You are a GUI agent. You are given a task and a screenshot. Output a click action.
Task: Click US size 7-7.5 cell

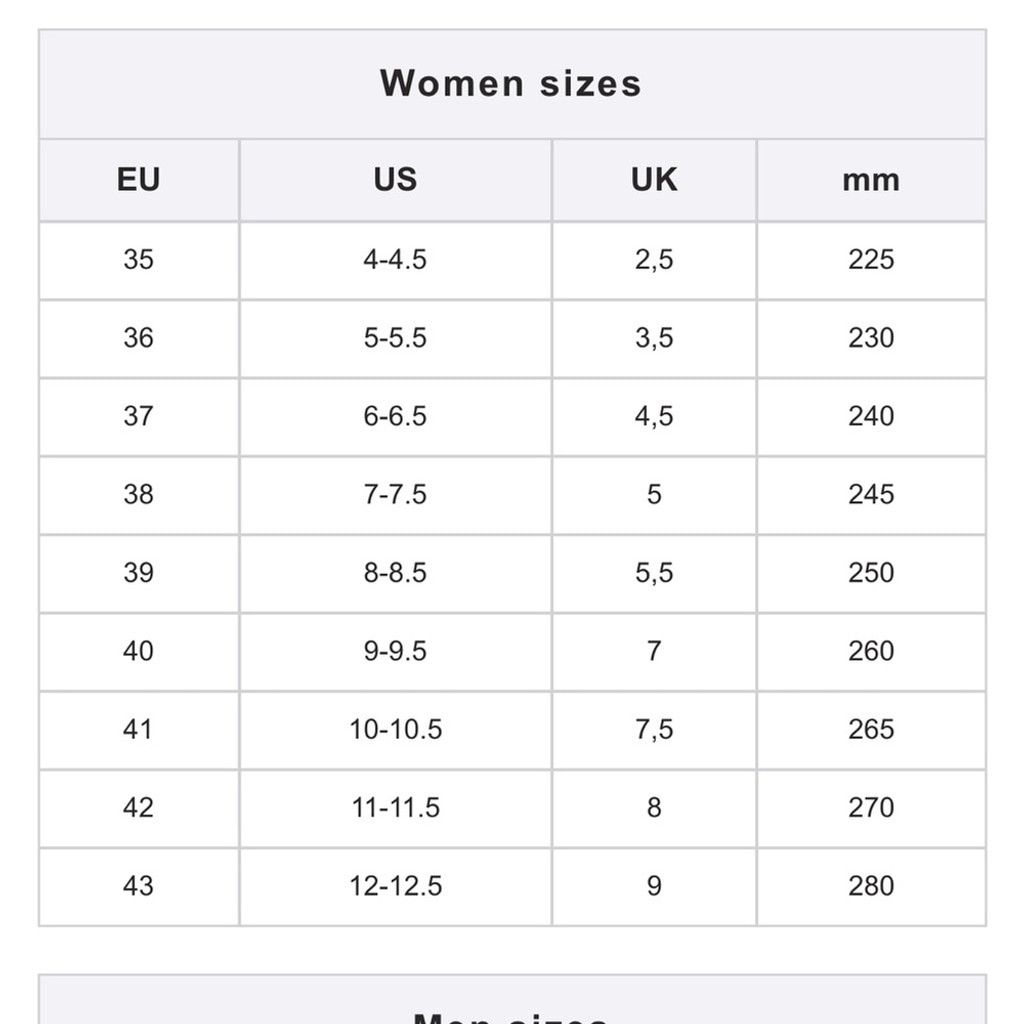[396, 495]
